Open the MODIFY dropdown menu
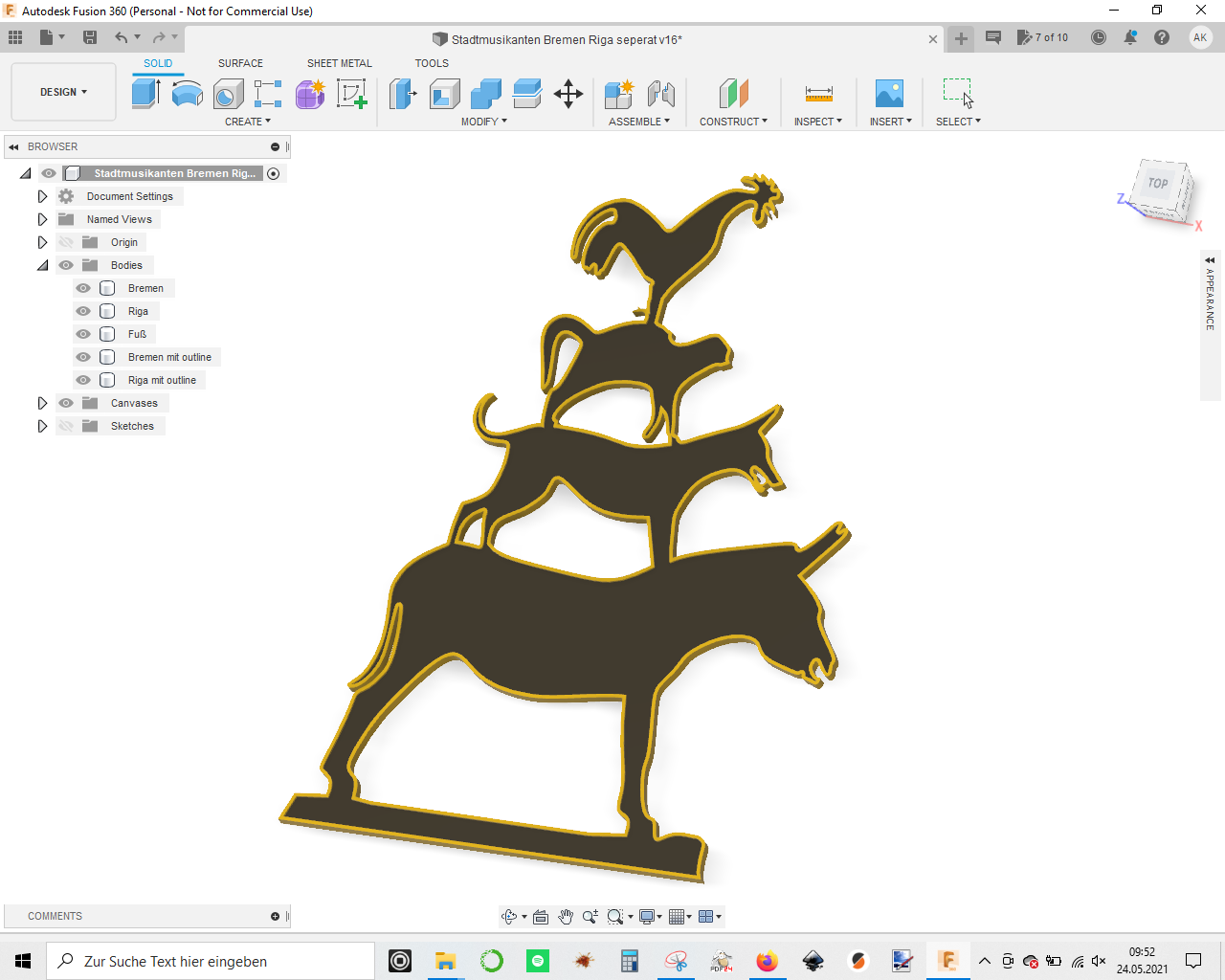The width and height of the screenshot is (1225, 980). (x=484, y=122)
